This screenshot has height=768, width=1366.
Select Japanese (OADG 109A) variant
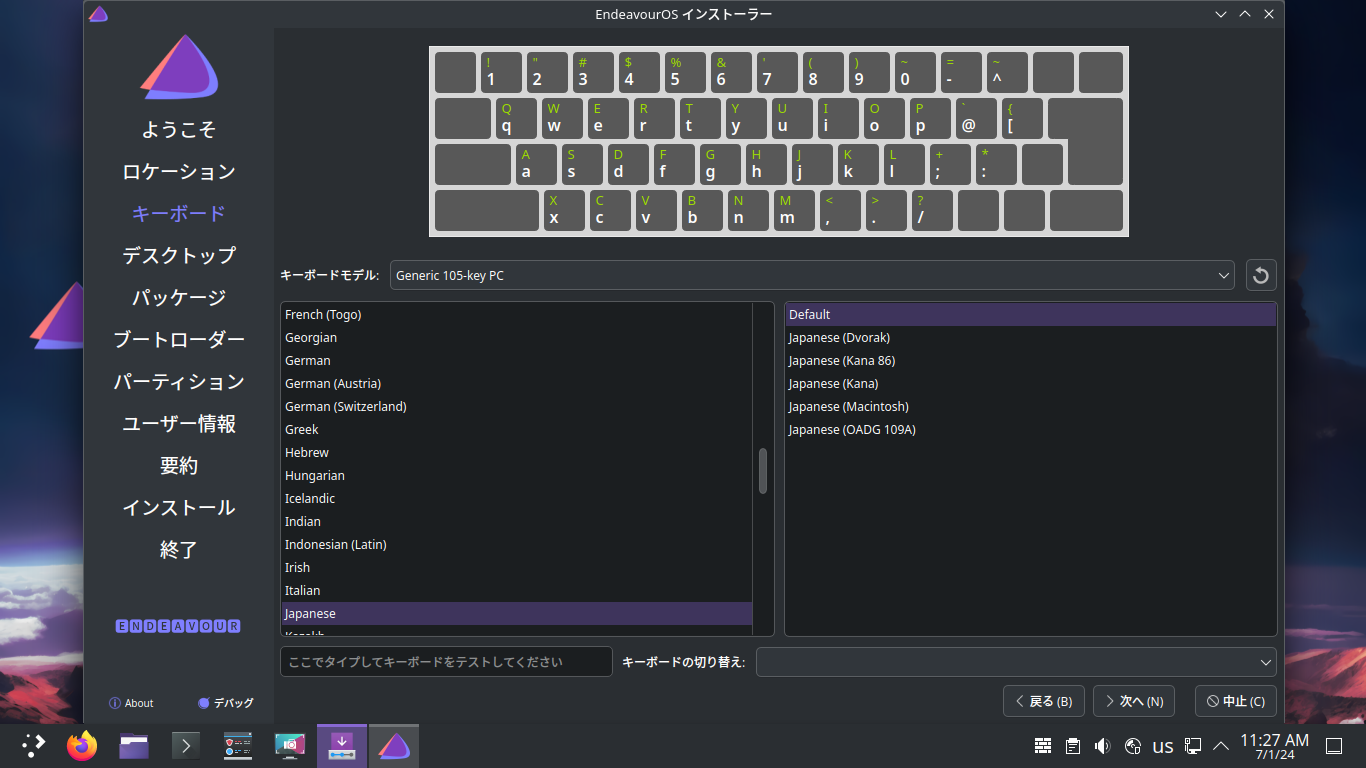click(1030, 430)
